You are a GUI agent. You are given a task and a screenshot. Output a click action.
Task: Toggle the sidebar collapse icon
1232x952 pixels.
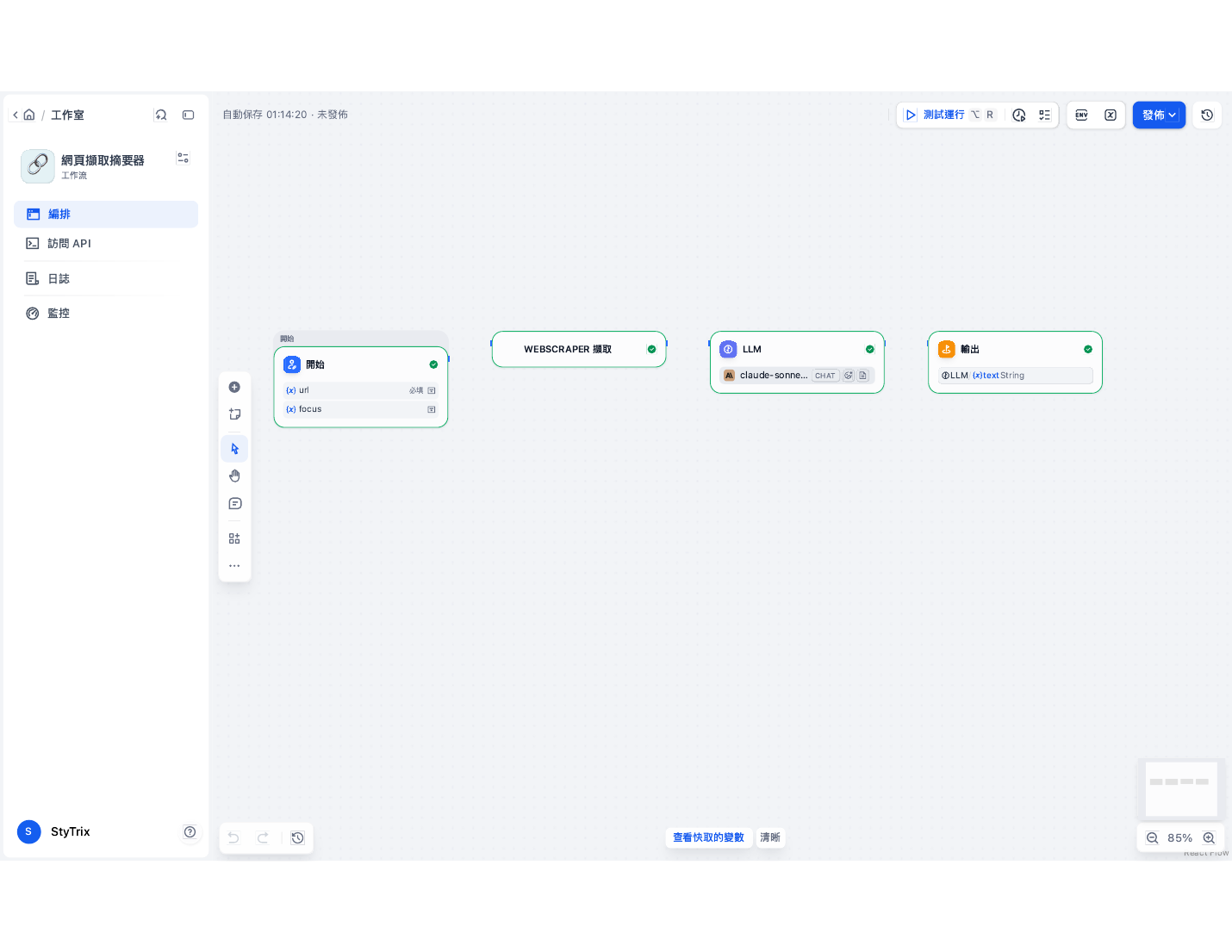189,115
